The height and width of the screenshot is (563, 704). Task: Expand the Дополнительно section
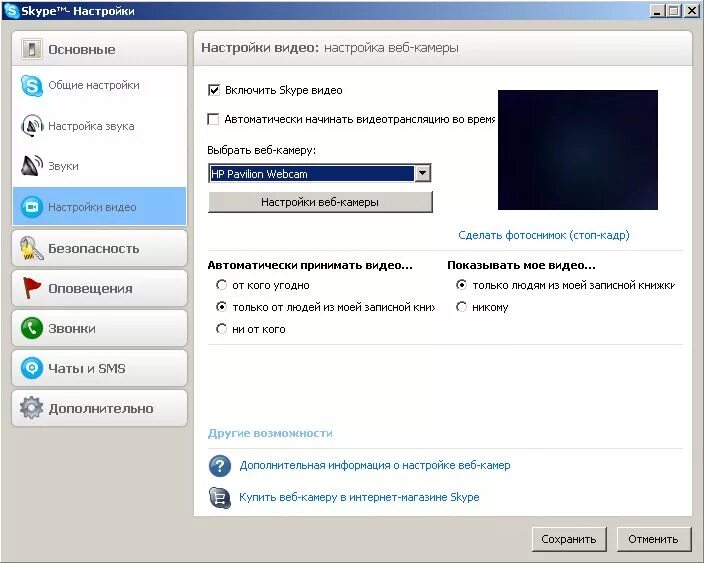99,408
